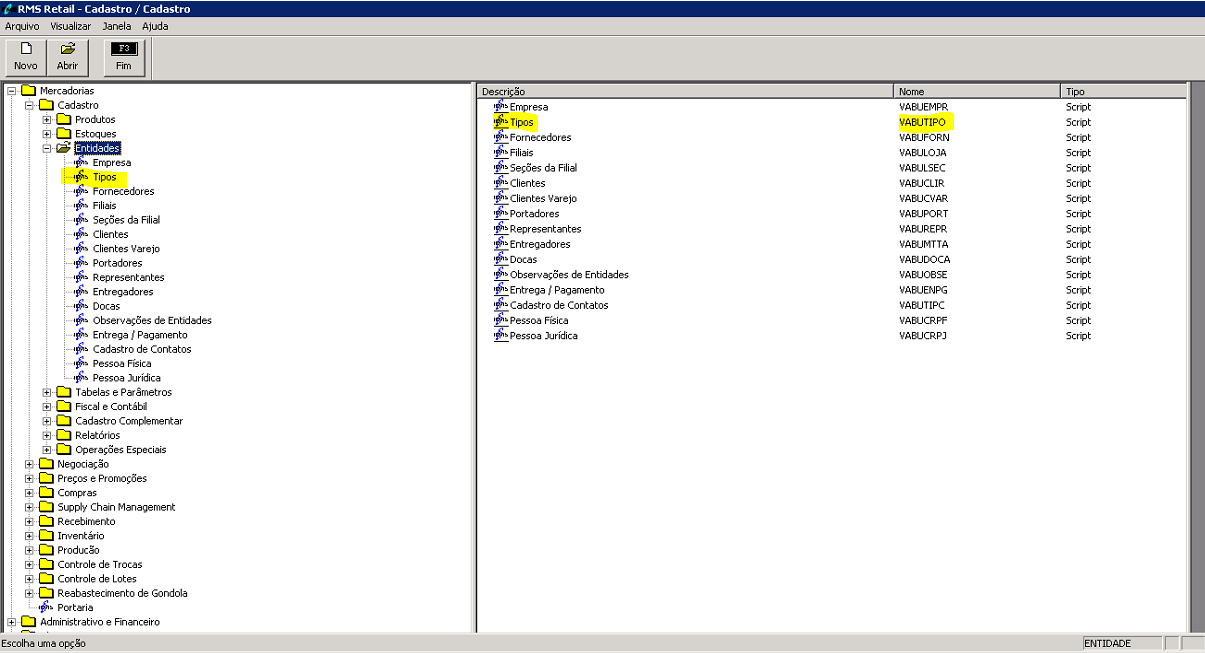
Task: Select Seções da Filial icon in tree
Action: click(x=81, y=220)
